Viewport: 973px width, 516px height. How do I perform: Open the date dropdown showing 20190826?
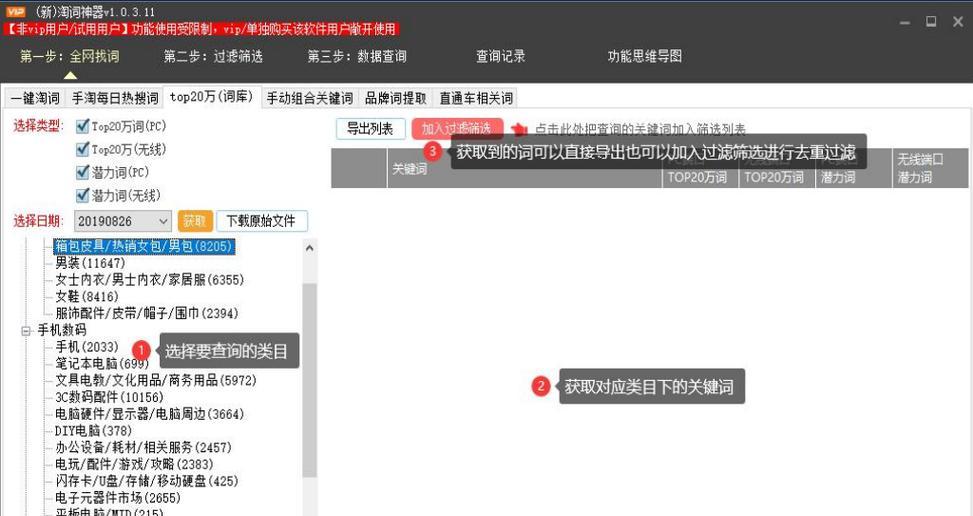click(123, 221)
